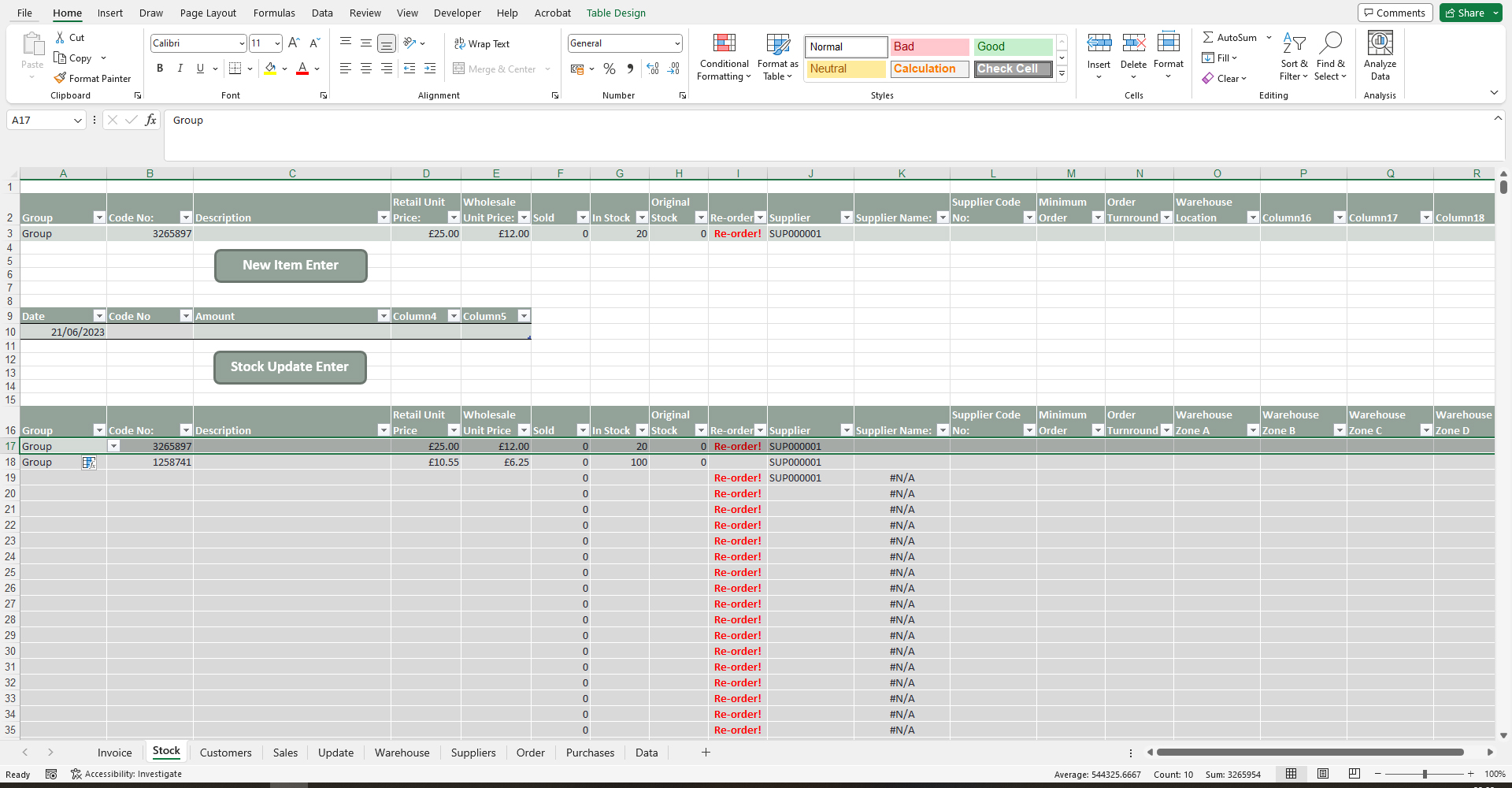Toggle bold formatting

click(160, 69)
